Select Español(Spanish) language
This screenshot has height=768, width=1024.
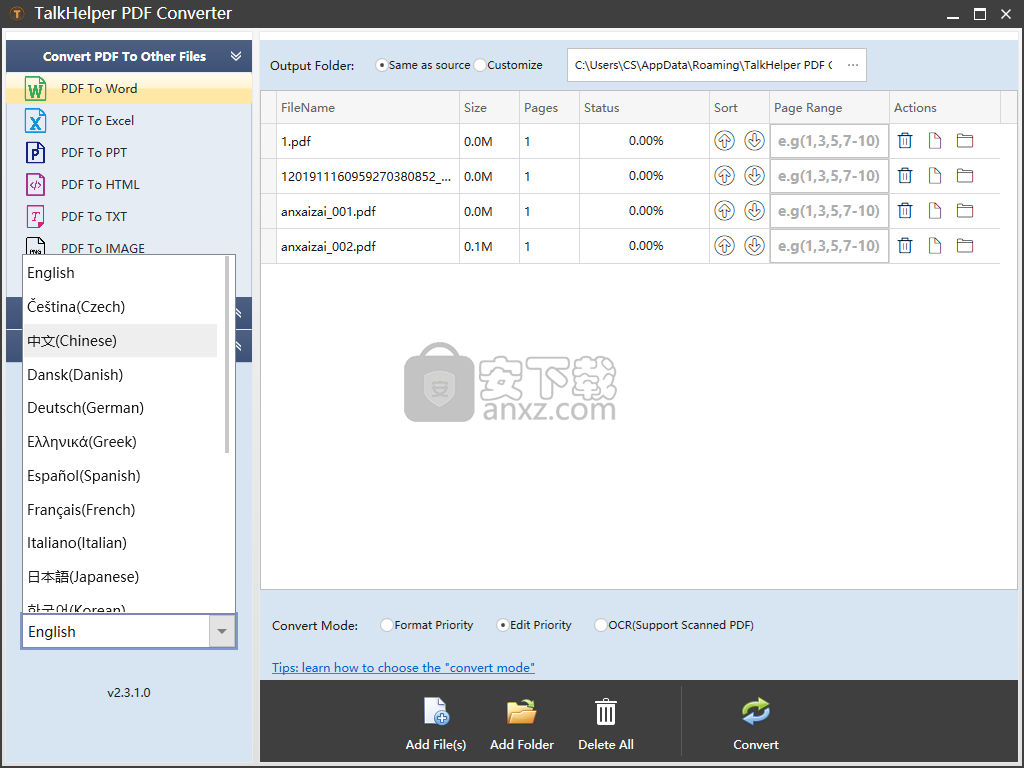(120, 475)
